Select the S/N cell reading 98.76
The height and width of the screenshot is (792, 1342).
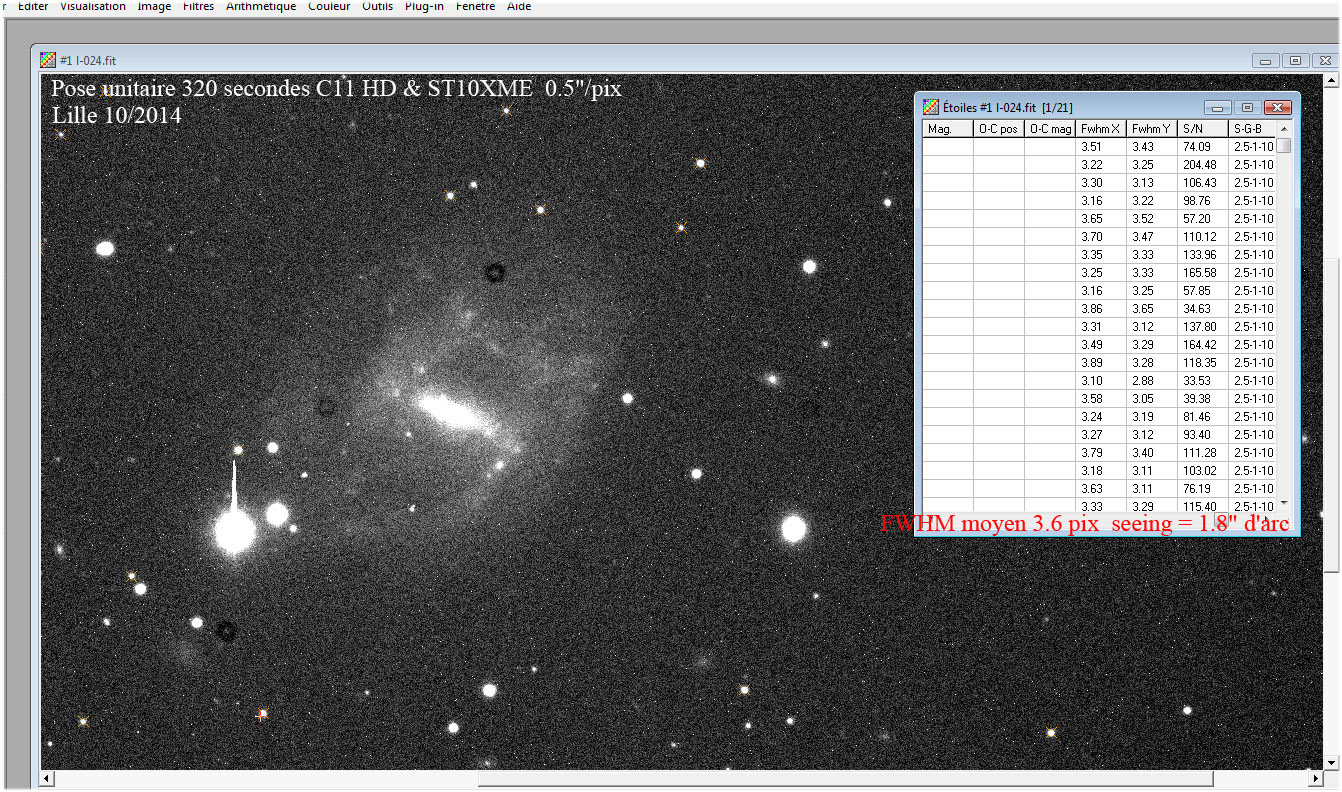pos(1203,201)
